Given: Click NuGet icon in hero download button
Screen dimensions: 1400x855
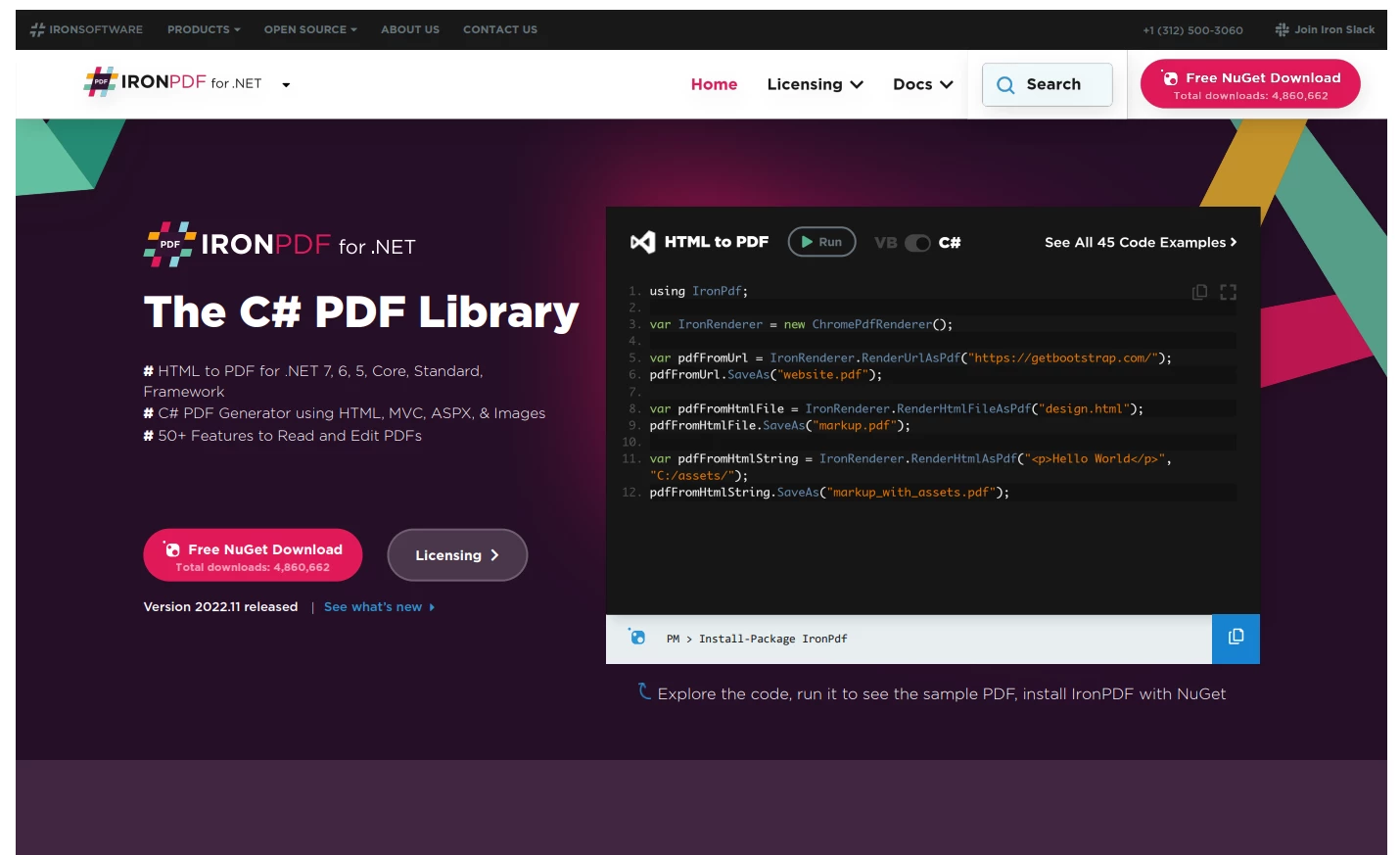Looking at the screenshot, I should pyautogui.click(x=171, y=549).
